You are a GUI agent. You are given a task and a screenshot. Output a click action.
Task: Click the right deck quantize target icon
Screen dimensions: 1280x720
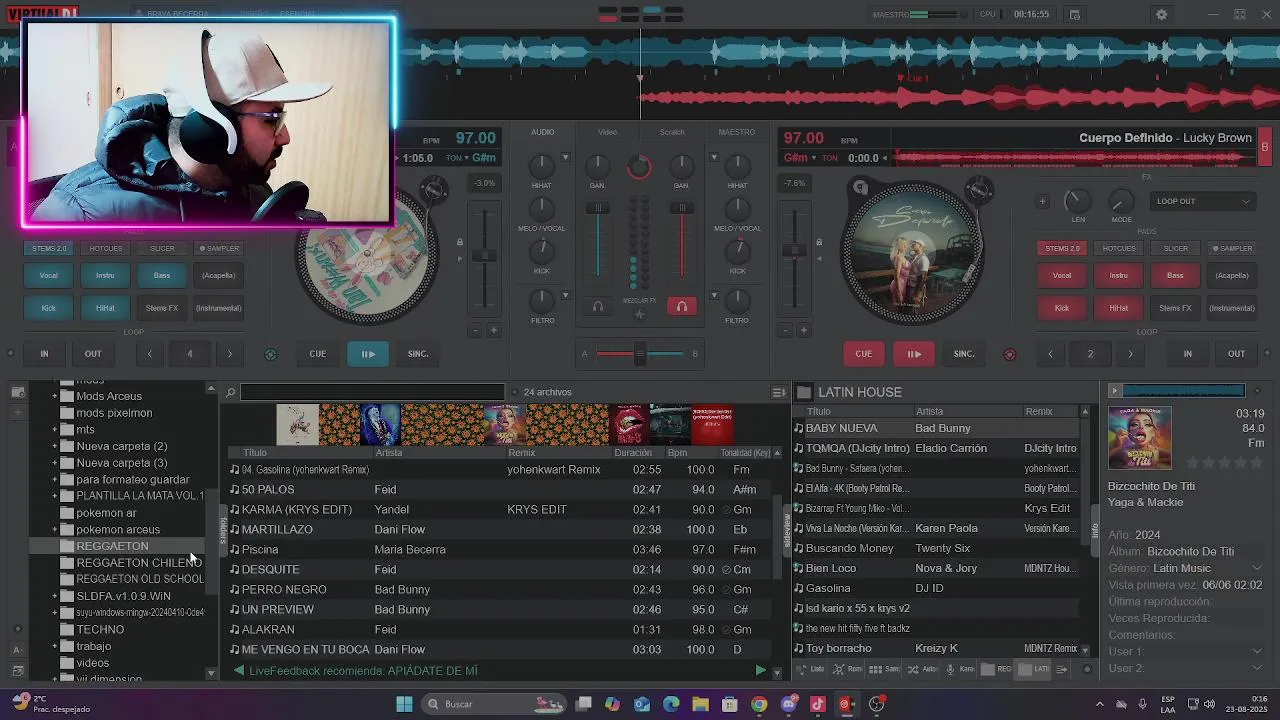click(x=1009, y=354)
